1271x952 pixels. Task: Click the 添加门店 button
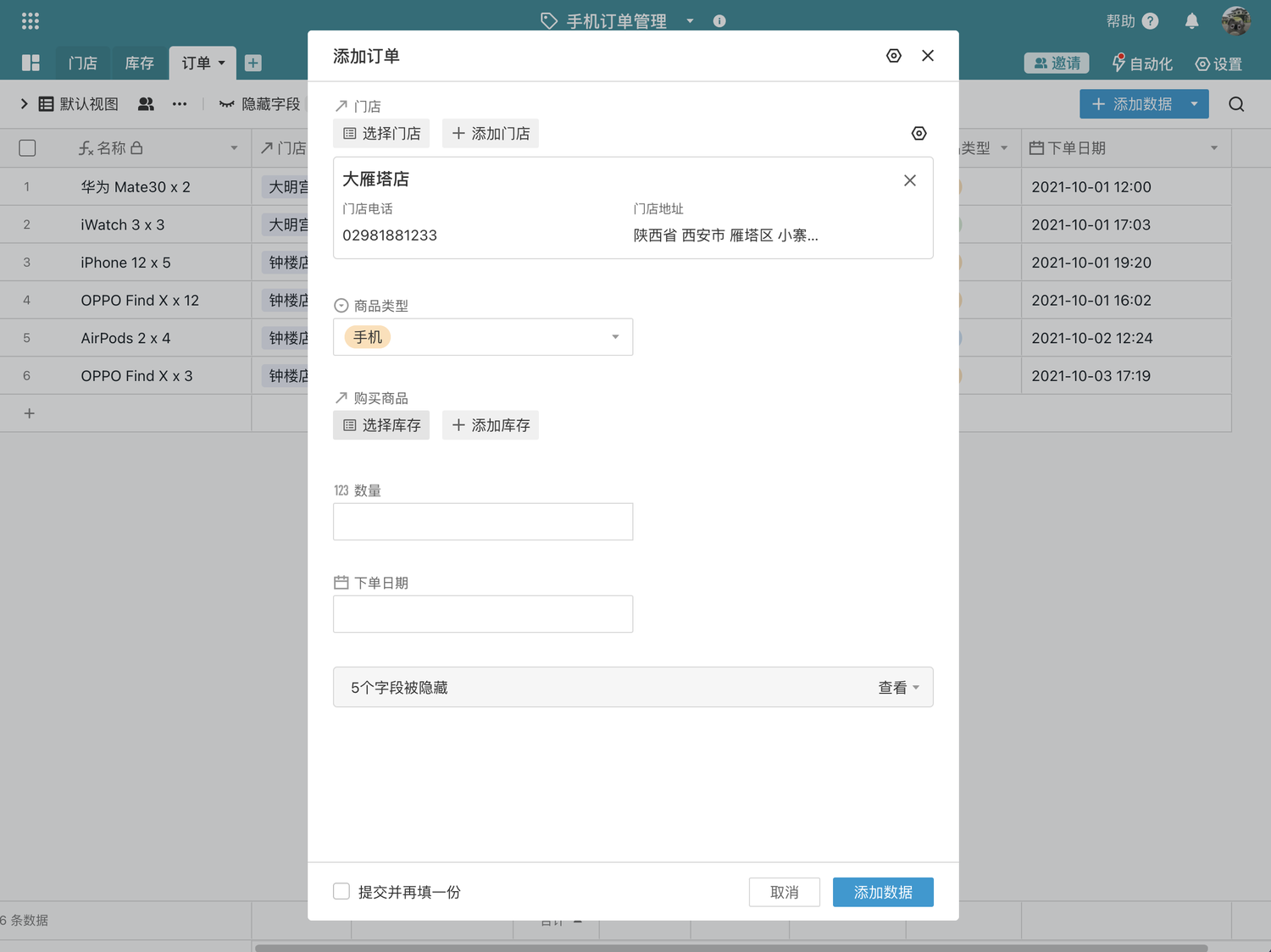tap(491, 134)
